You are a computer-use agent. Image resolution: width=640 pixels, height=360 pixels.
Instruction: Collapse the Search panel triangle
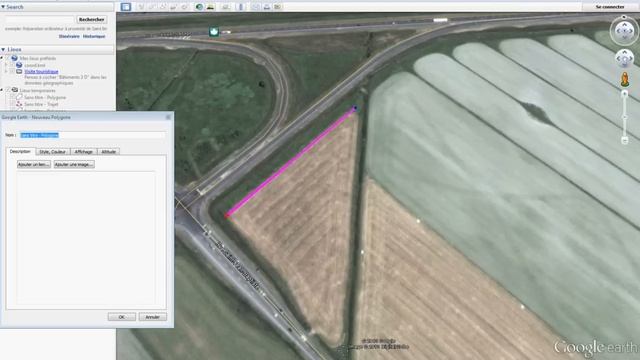point(3,7)
